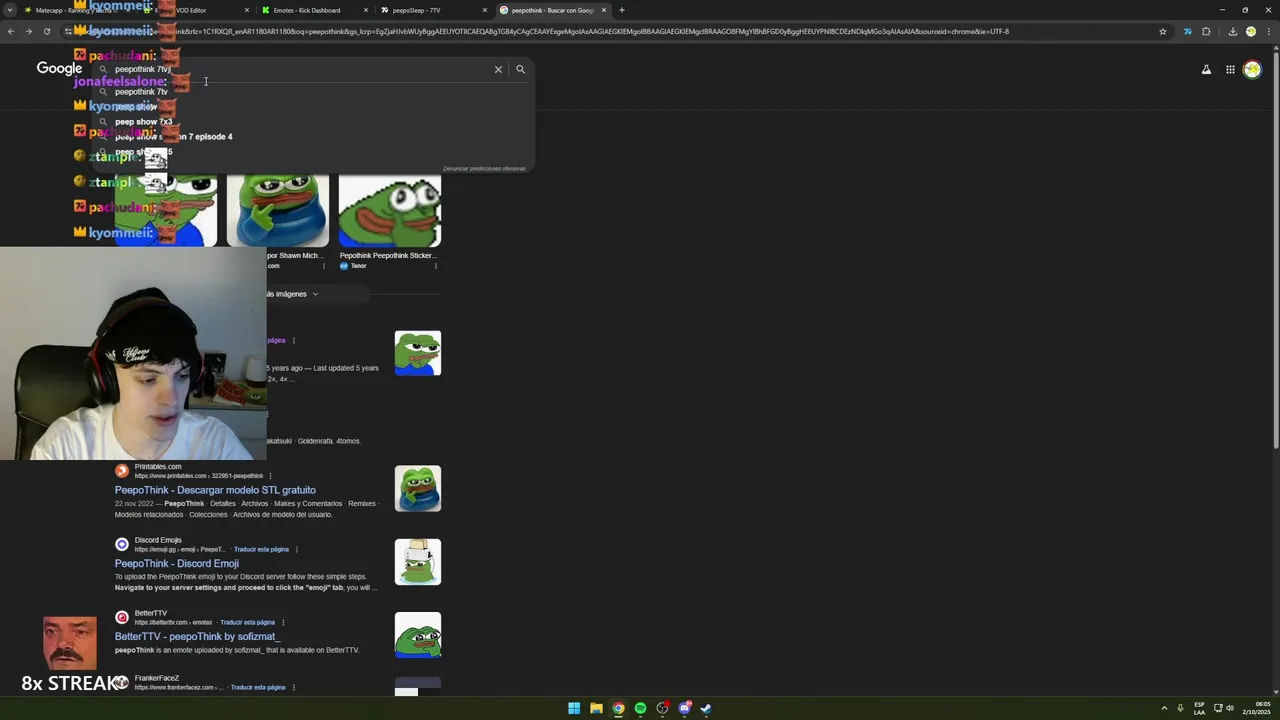Clear the search box with the X
Image resolution: width=1280 pixels, height=720 pixels.
(498, 69)
